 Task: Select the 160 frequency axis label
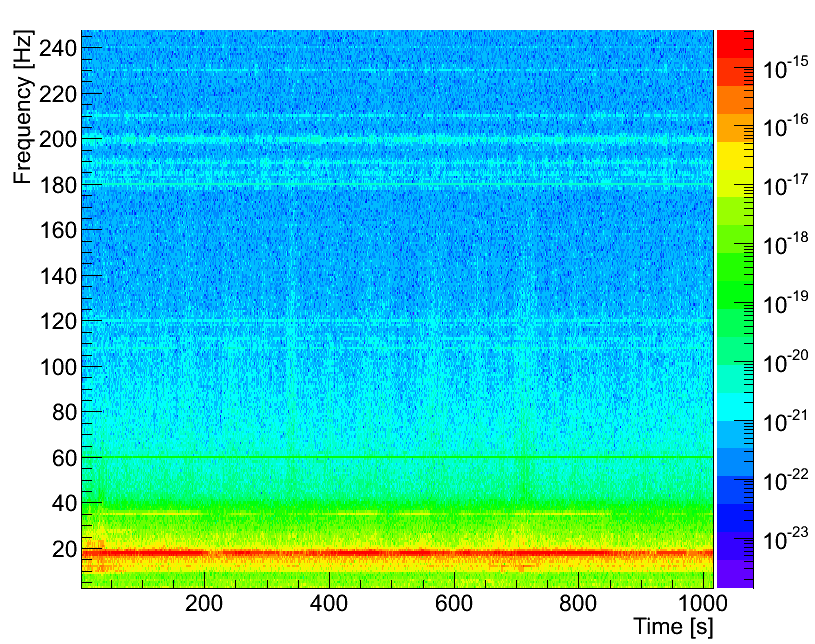58,230
